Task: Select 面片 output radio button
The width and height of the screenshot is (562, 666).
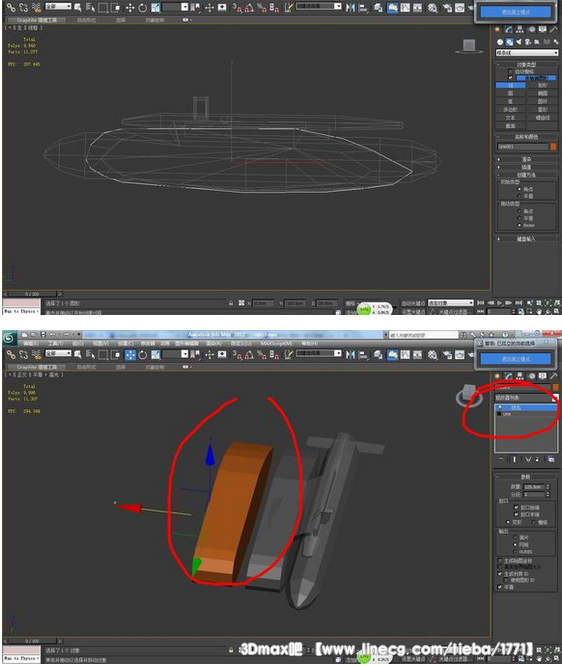Action: click(x=515, y=537)
